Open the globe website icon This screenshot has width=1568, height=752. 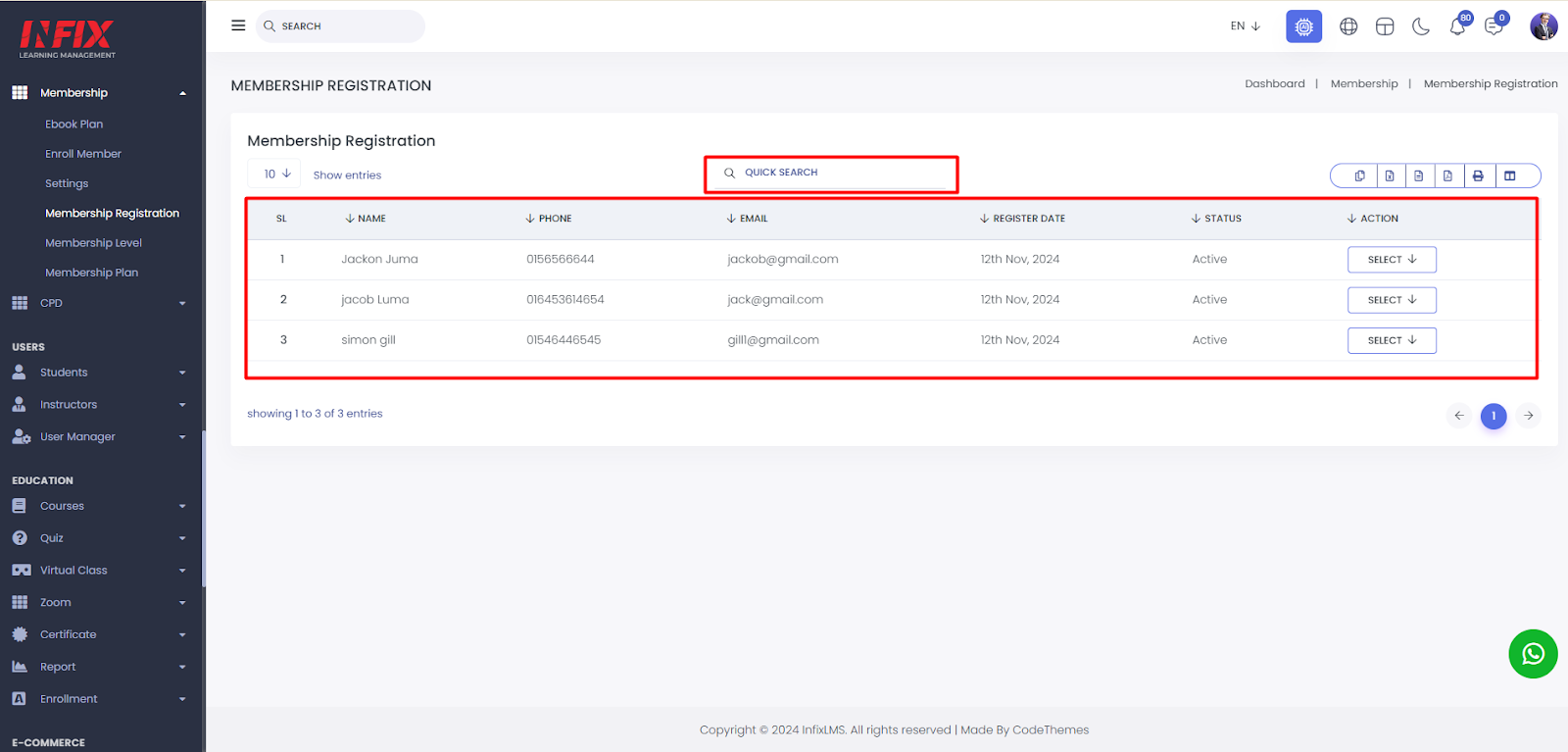[1348, 26]
